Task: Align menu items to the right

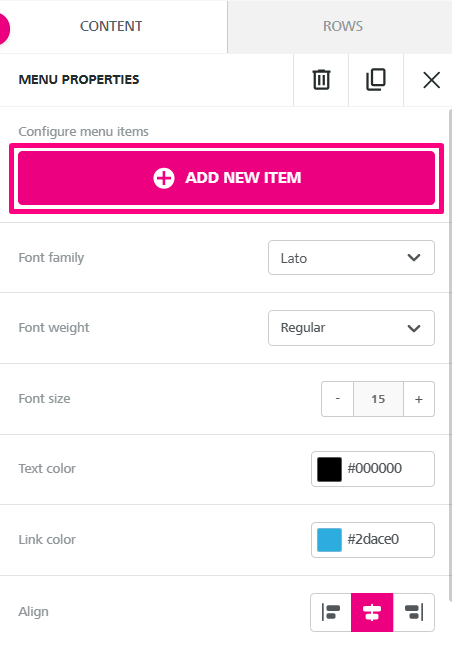Action: tap(414, 612)
